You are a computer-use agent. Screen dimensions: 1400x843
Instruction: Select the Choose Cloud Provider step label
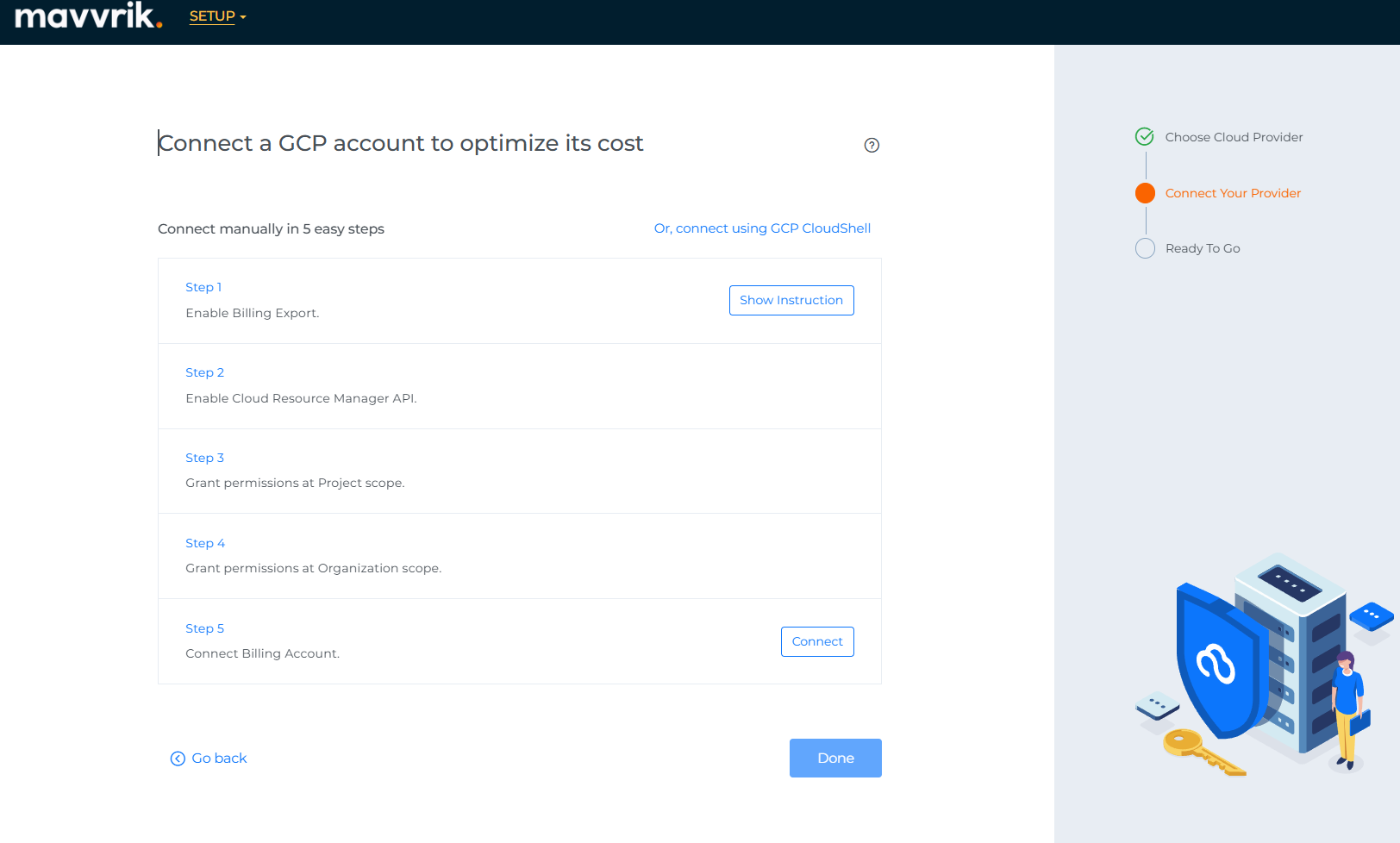(x=1234, y=137)
